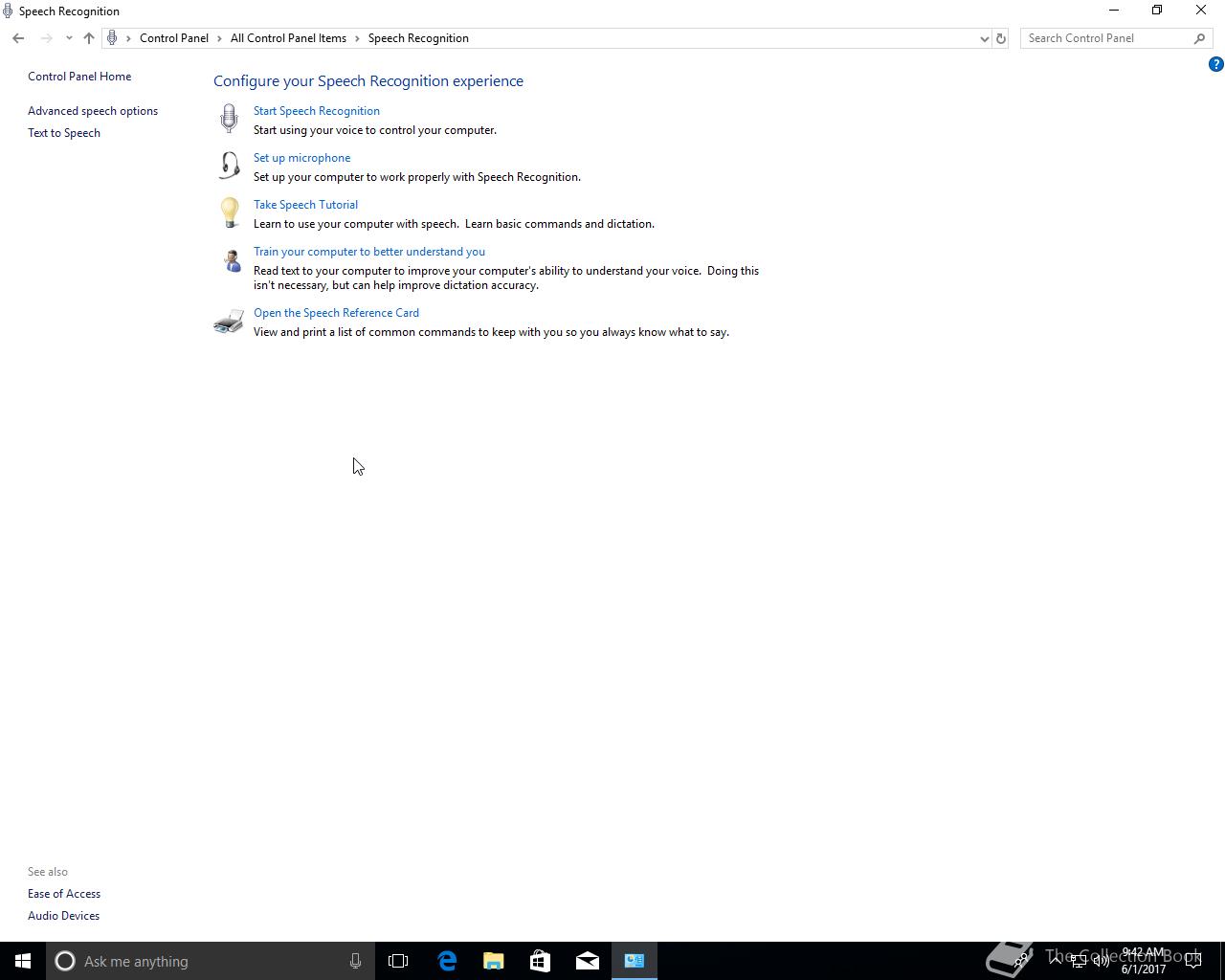Select Train your computer to better understand you
Screen dimensions: 1225x980
tap(369, 252)
